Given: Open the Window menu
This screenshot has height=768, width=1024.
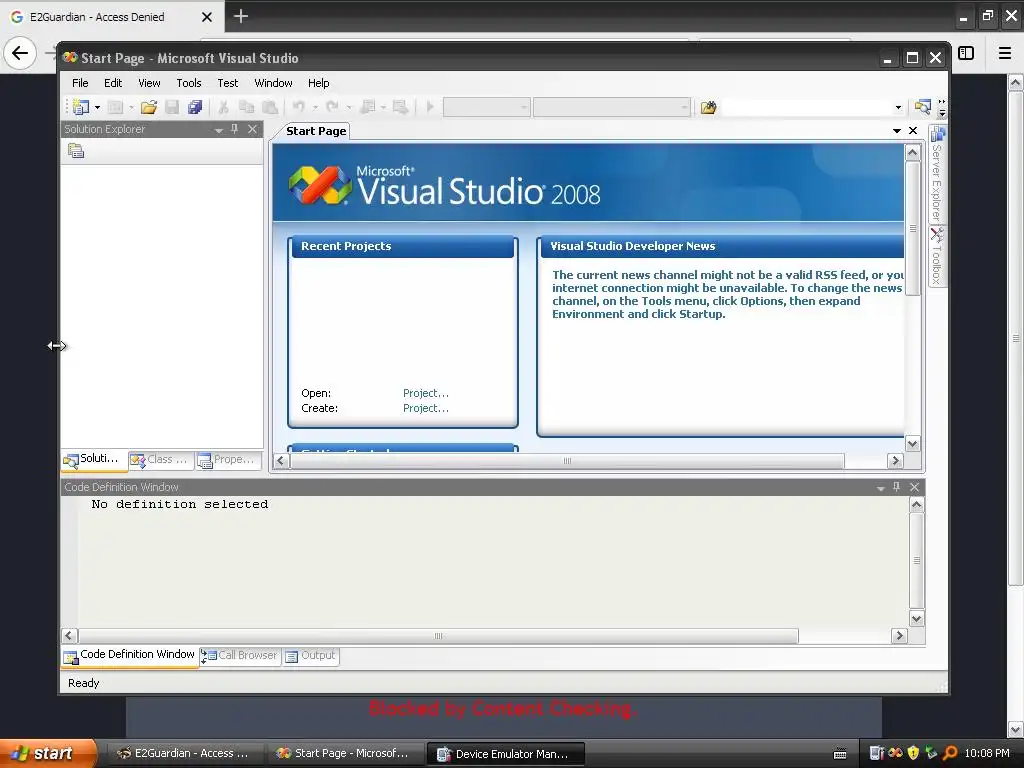Looking at the screenshot, I should click(x=273, y=83).
